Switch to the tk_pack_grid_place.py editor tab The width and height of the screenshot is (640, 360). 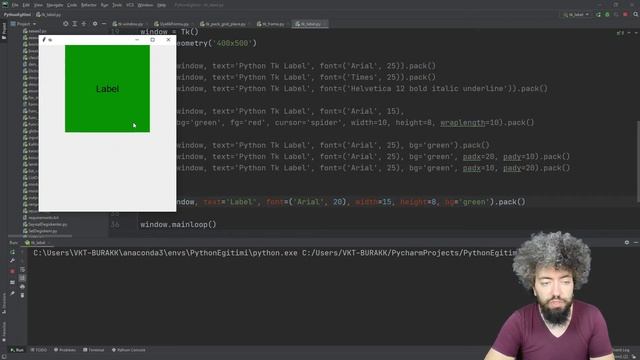click(223, 24)
